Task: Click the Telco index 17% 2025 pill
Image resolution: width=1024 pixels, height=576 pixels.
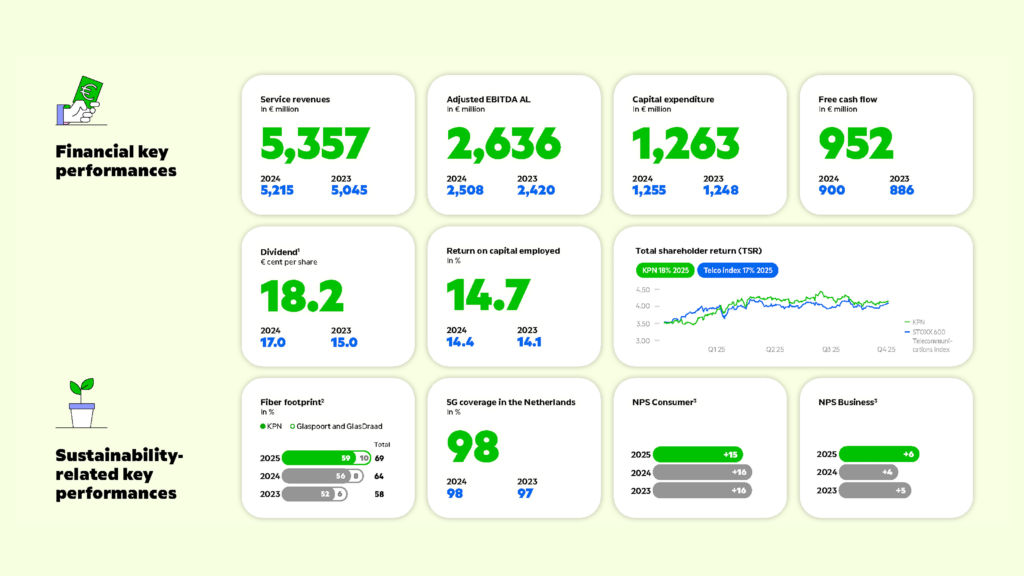Action: (x=738, y=270)
